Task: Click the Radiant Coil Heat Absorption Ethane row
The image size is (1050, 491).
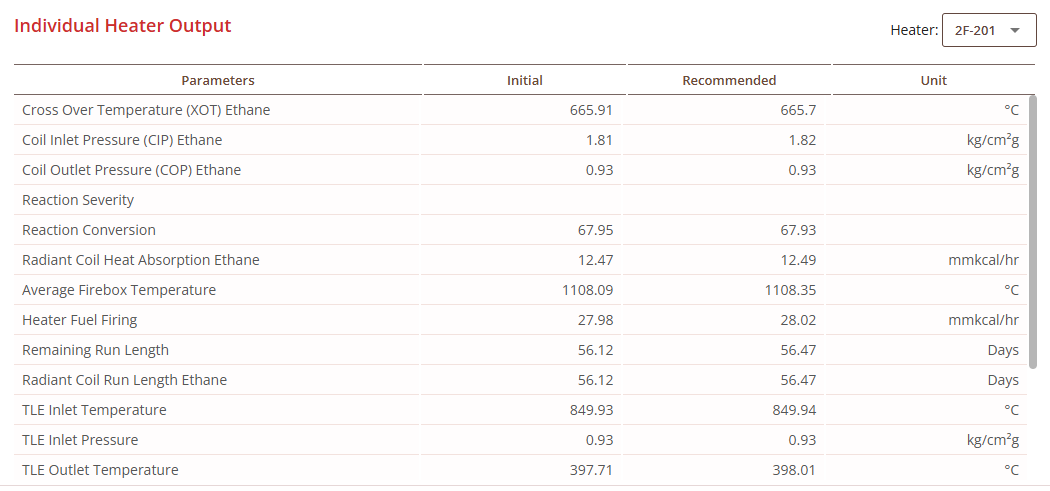Action: pos(140,260)
